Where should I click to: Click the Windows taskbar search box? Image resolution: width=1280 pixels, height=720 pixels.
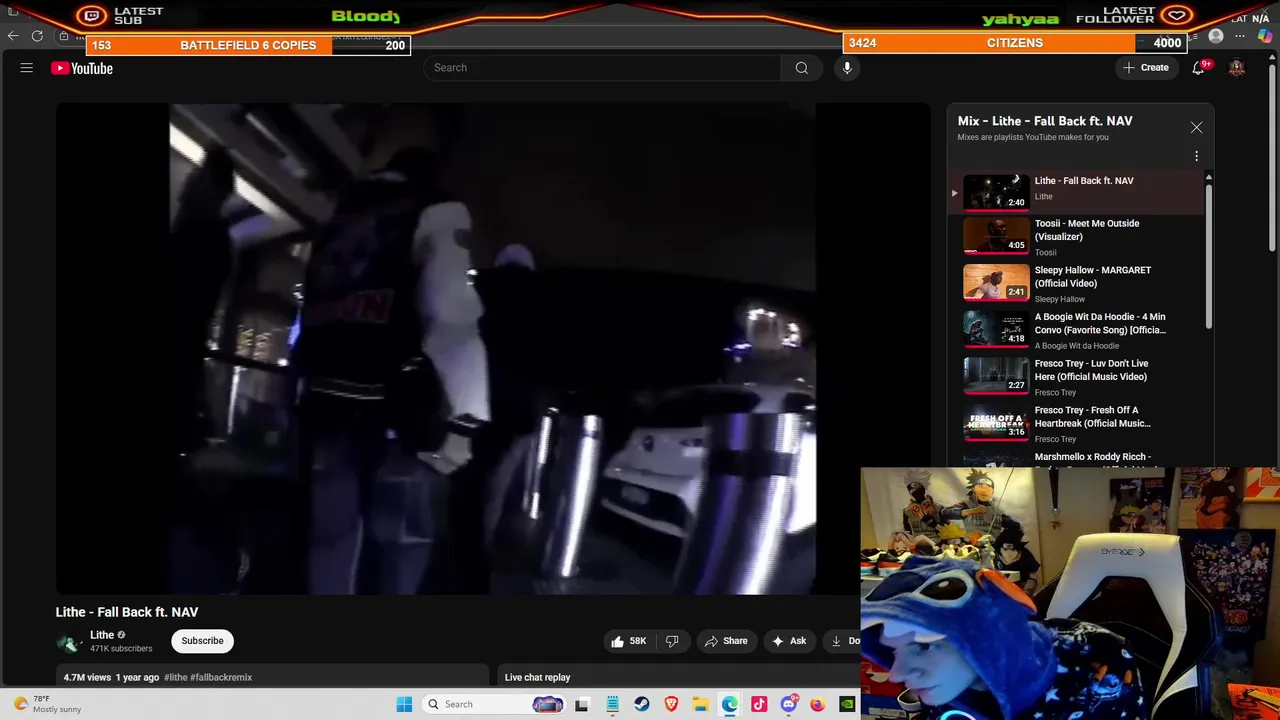495,704
